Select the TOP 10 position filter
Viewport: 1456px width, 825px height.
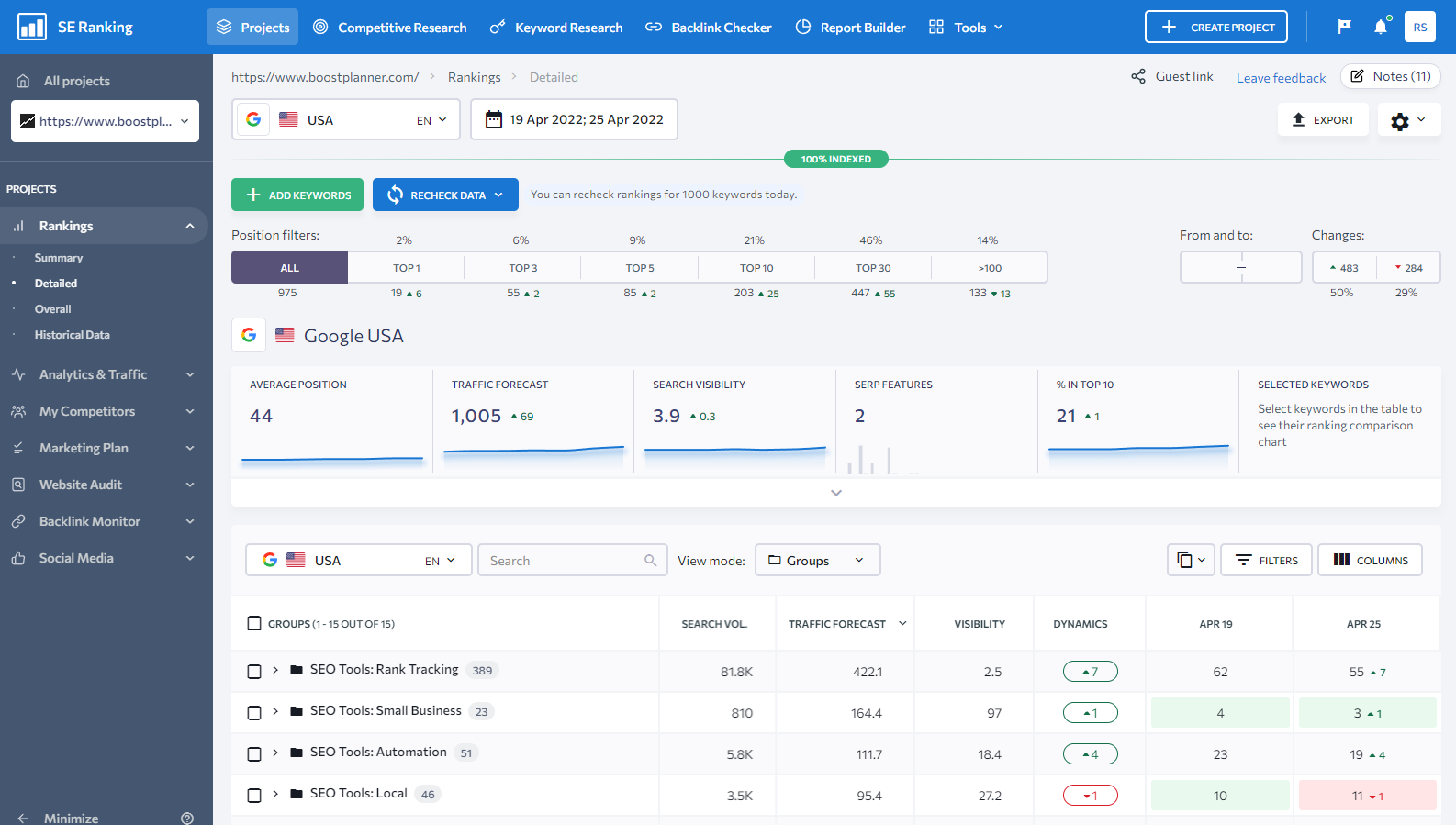(x=756, y=268)
